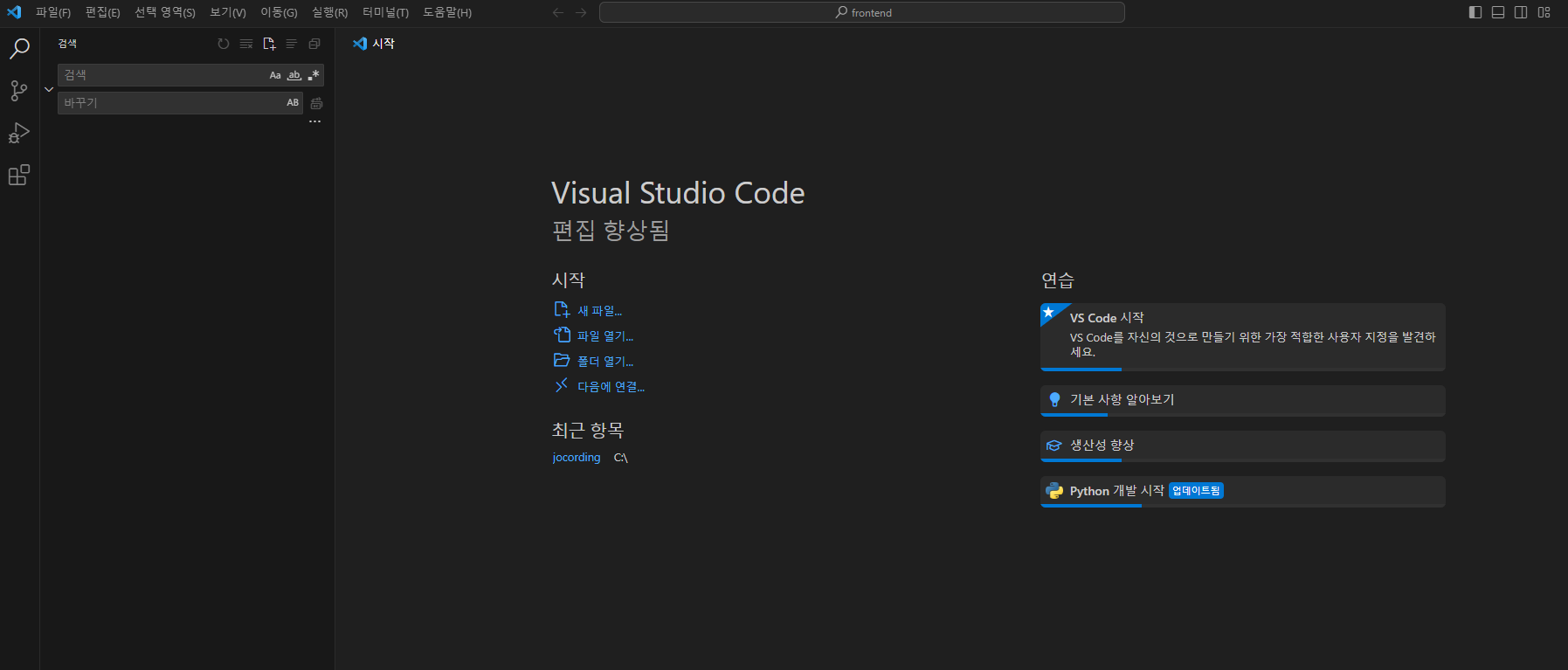Click the Replace All icon
Screen dimensions: 1568x670
(x=316, y=103)
